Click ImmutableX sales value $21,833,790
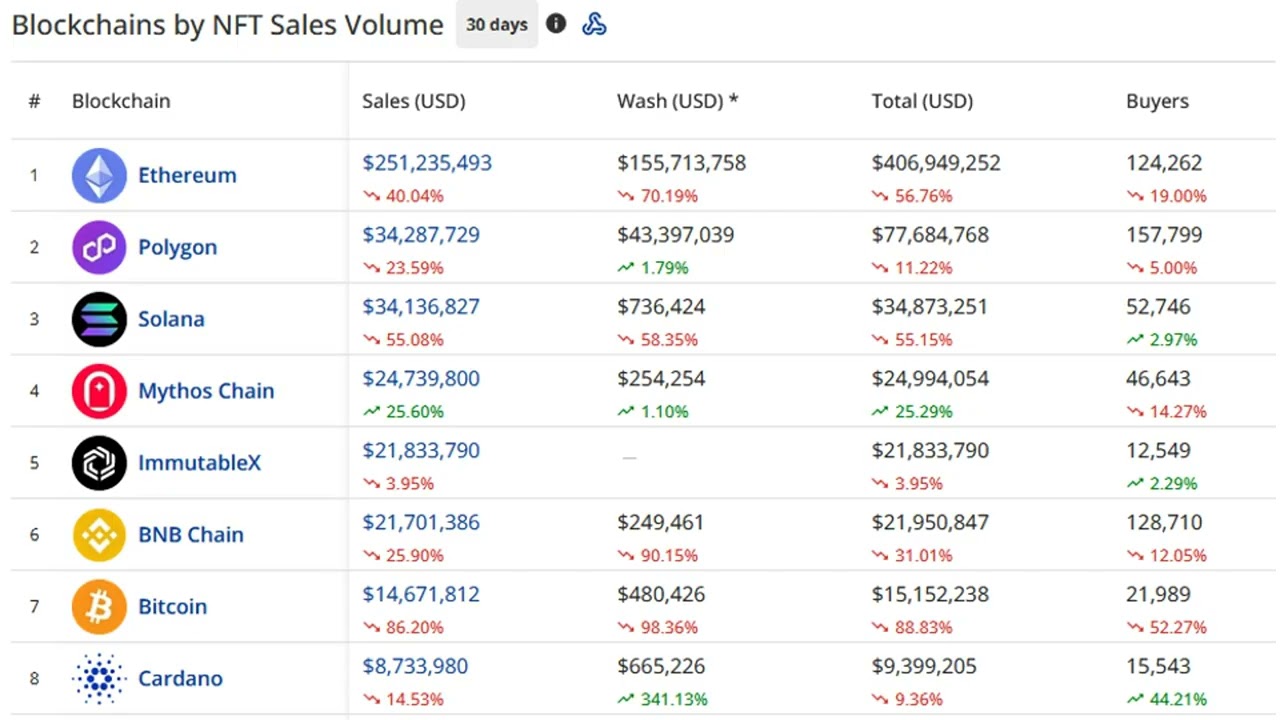Image resolution: width=1280 pixels, height=720 pixels. pyautogui.click(x=421, y=451)
